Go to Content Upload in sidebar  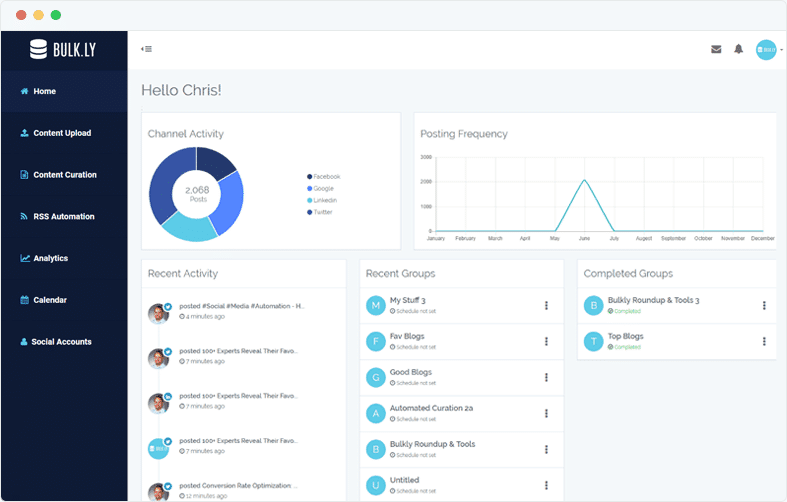[62, 133]
